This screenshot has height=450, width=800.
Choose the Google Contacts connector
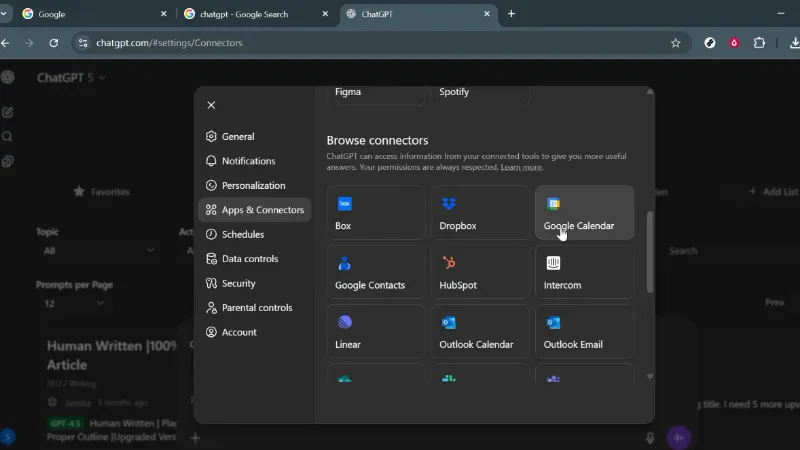[375, 272]
